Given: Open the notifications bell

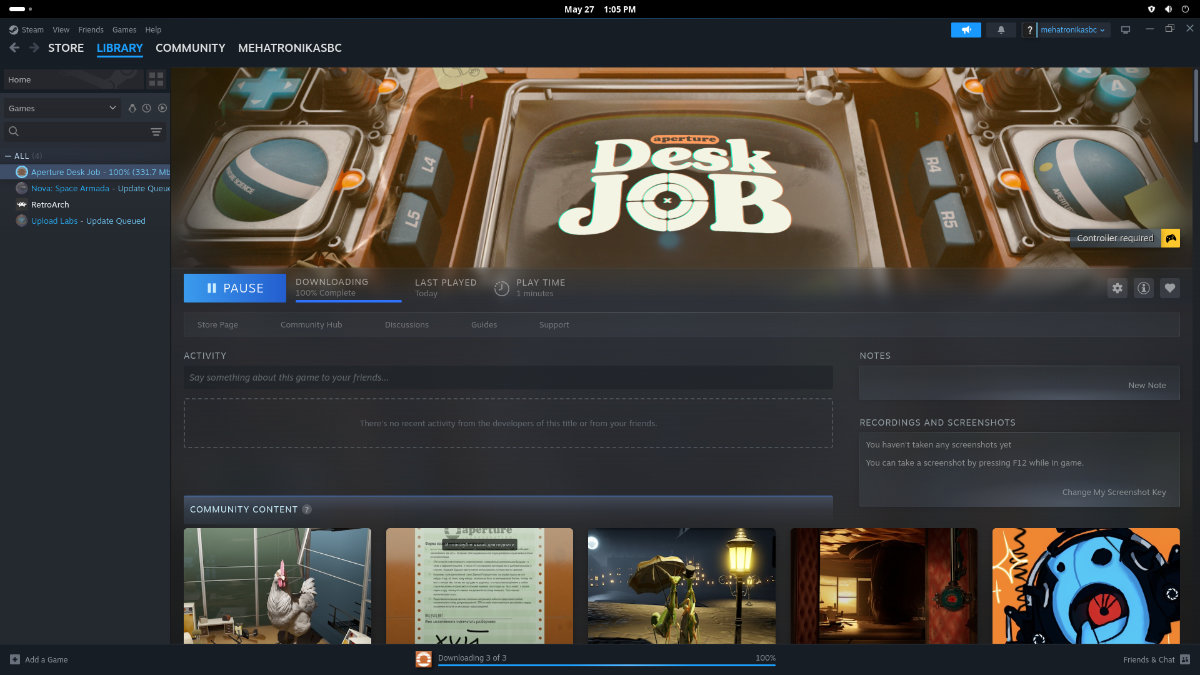Looking at the screenshot, I should point(1001,30).
